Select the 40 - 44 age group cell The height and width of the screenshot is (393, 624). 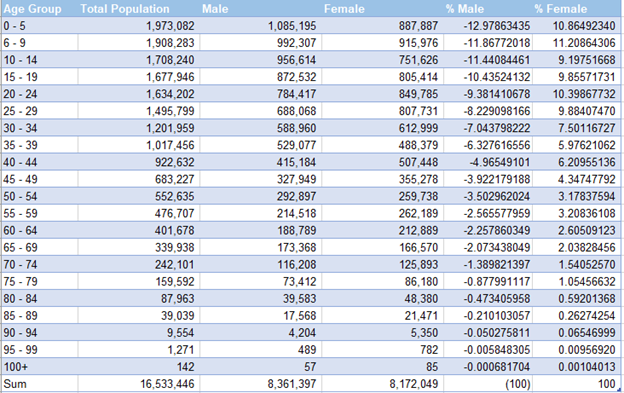[39, 162]
